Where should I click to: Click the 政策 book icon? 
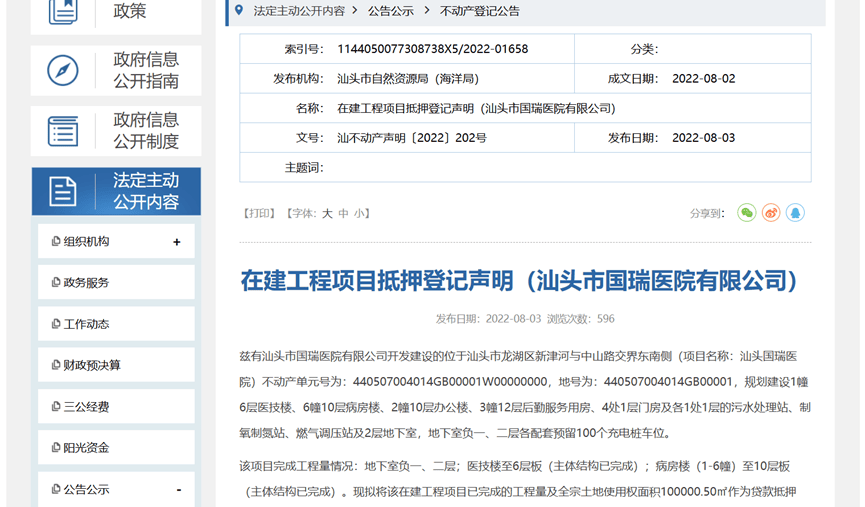63,11
